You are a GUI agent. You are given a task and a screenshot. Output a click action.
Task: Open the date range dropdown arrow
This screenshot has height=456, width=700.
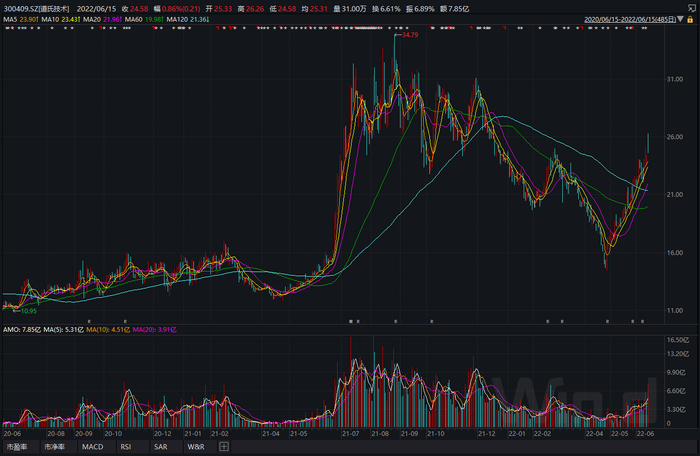tap(680, 19)
